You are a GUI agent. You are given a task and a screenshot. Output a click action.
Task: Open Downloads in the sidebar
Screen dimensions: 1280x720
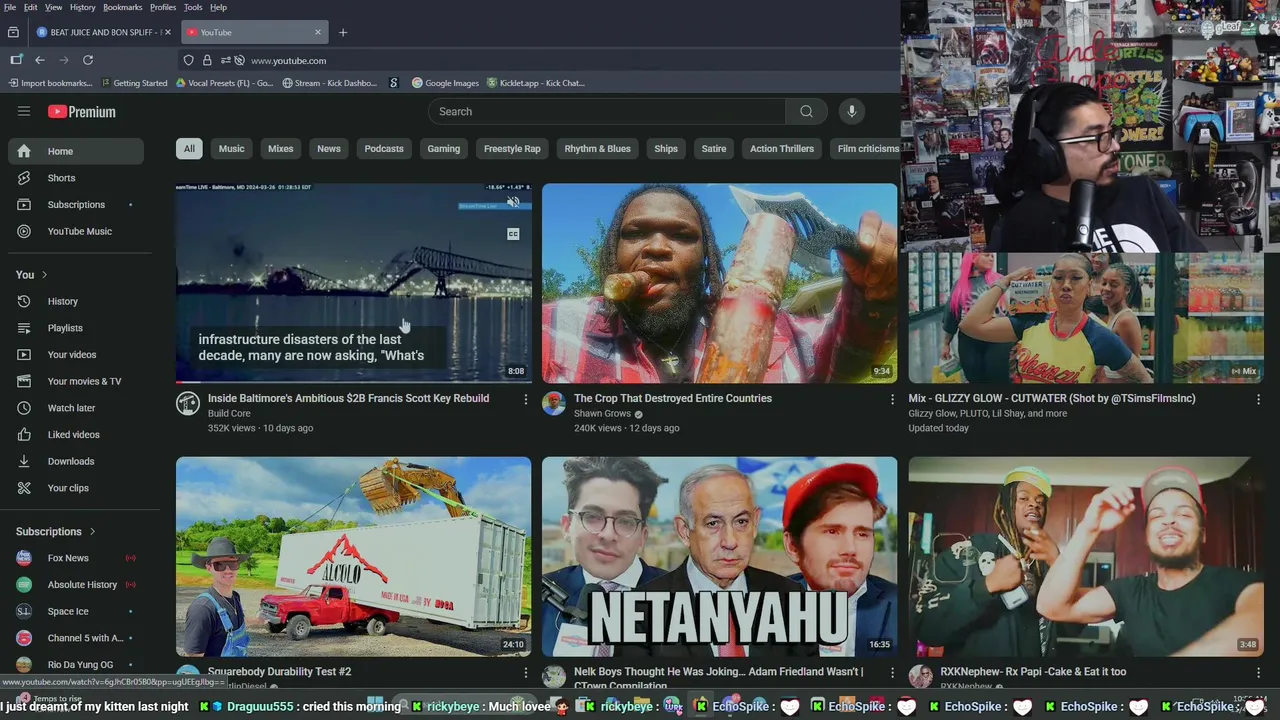pyautogui.click(x=76, y=461)
